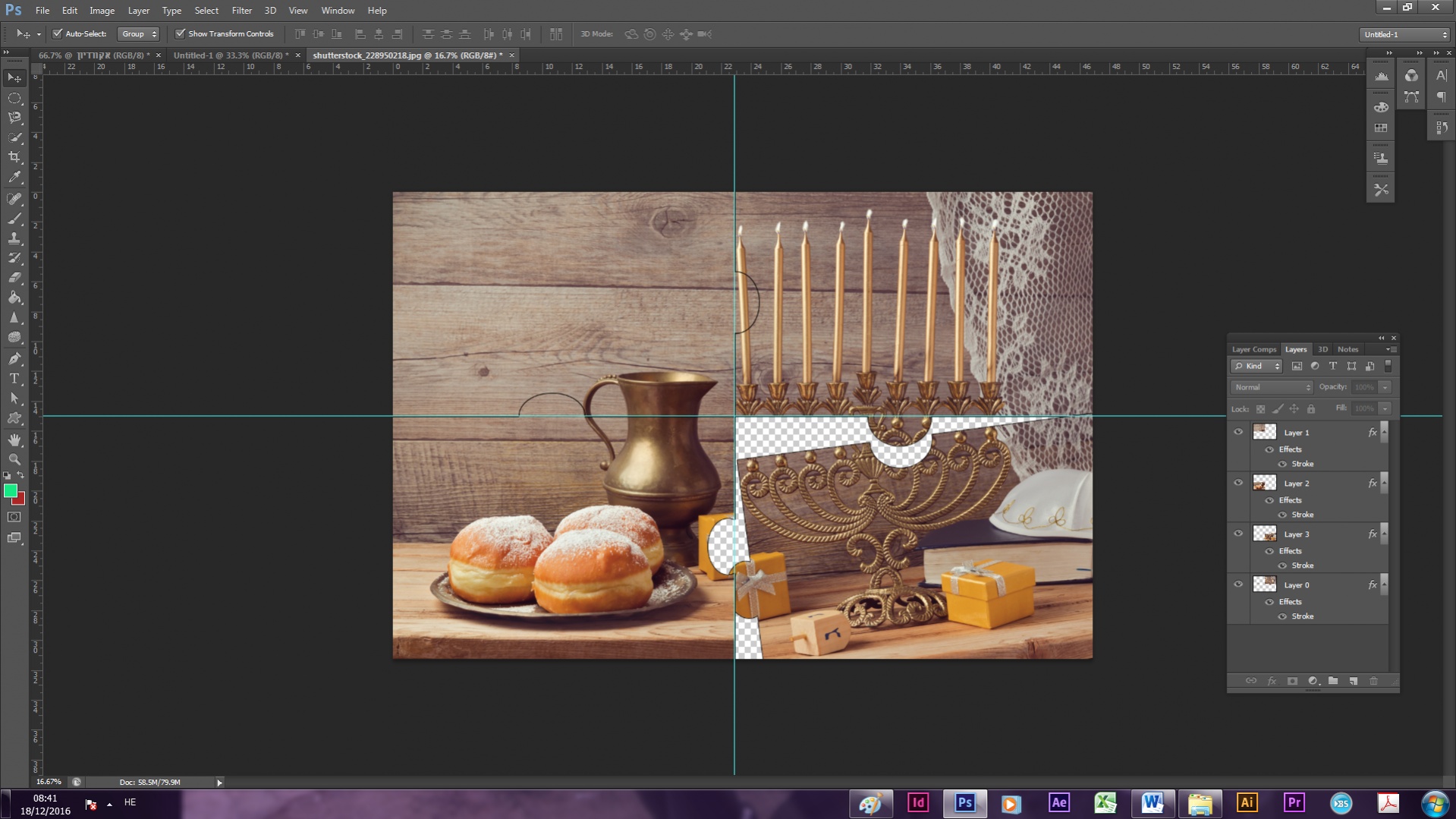Hide Layer 2 visibility eye
1456x819 pixels.
pos(1238,483)
